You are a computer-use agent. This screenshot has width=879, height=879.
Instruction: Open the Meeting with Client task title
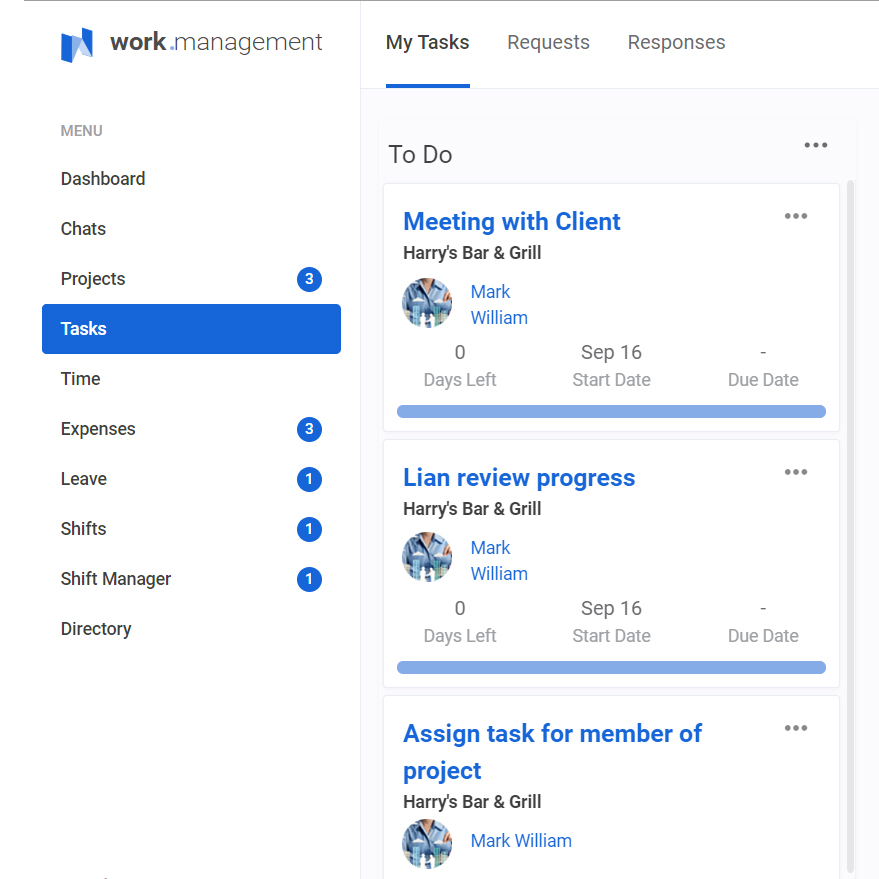pos(511,222)
